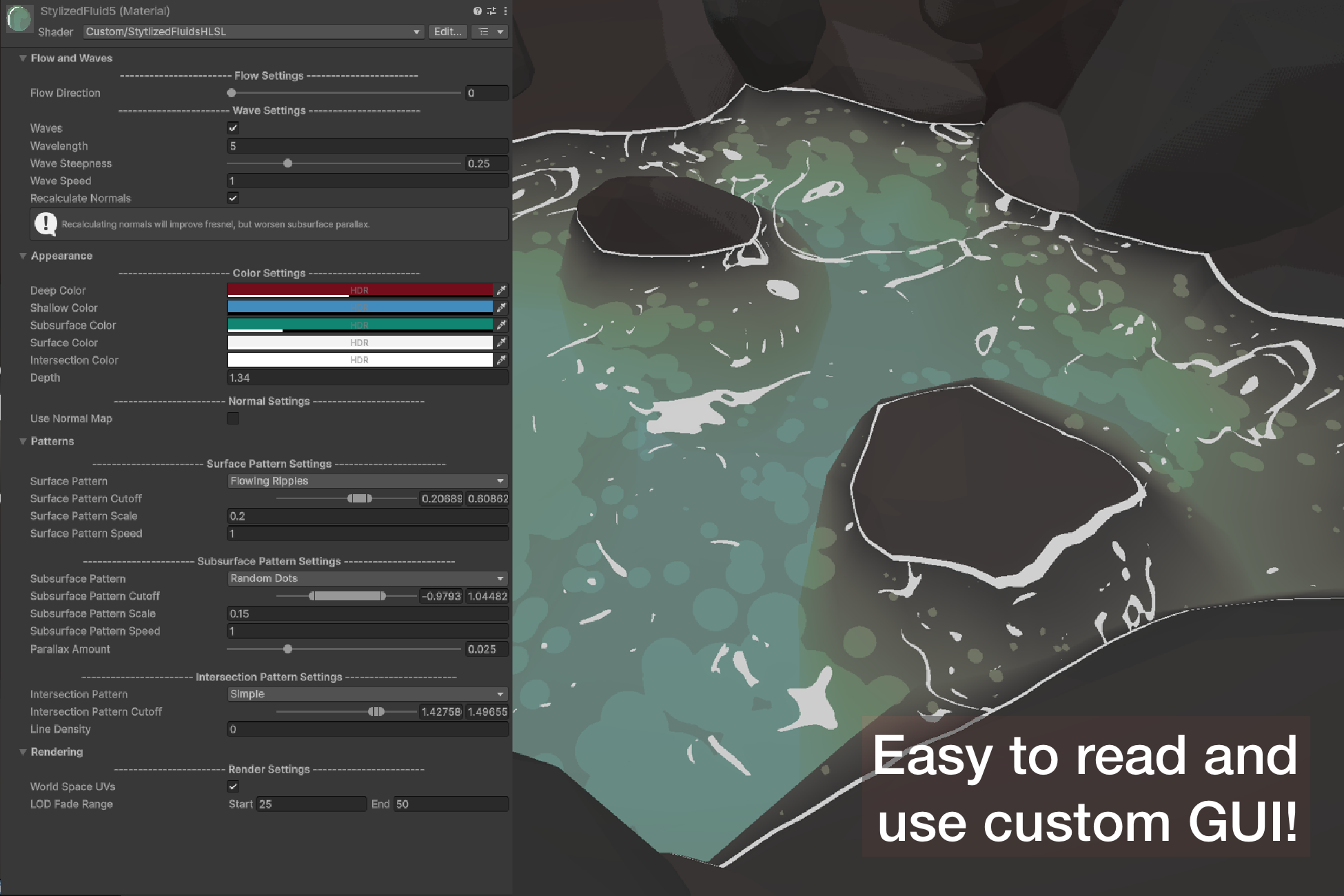Collapse the Flow and Waves section

click(x=23, y=59)
